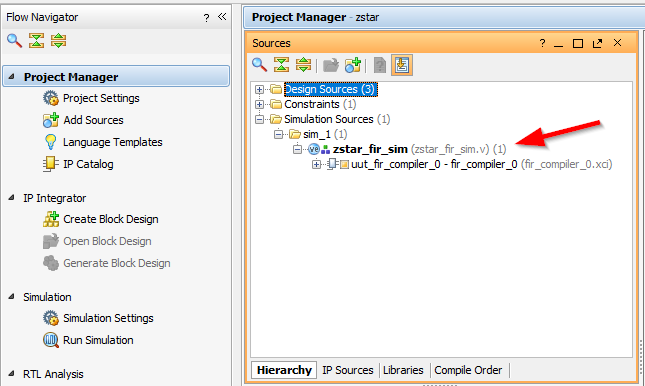Expand the uut_fir_compiler_0 tree node
Screen dimensions: 645x386
point(316,165)
